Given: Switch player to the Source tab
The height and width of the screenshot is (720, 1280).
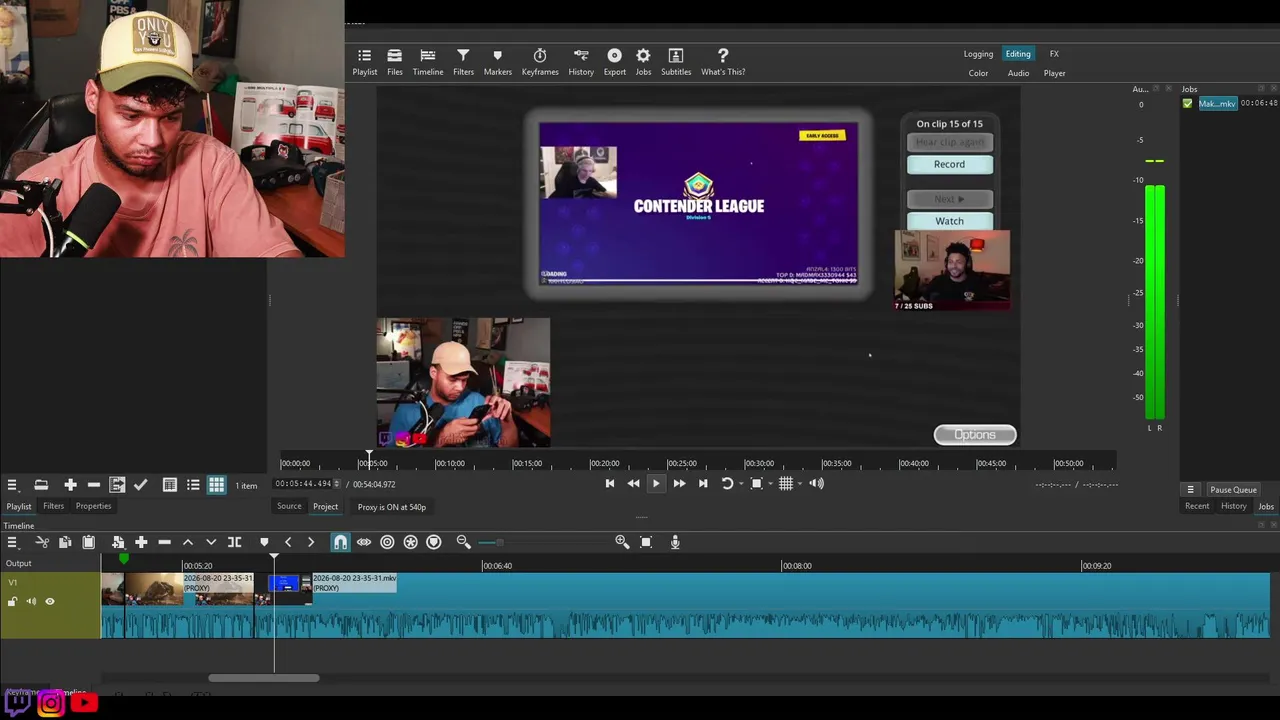Looking at the screenshot, I should click(289, 507).
